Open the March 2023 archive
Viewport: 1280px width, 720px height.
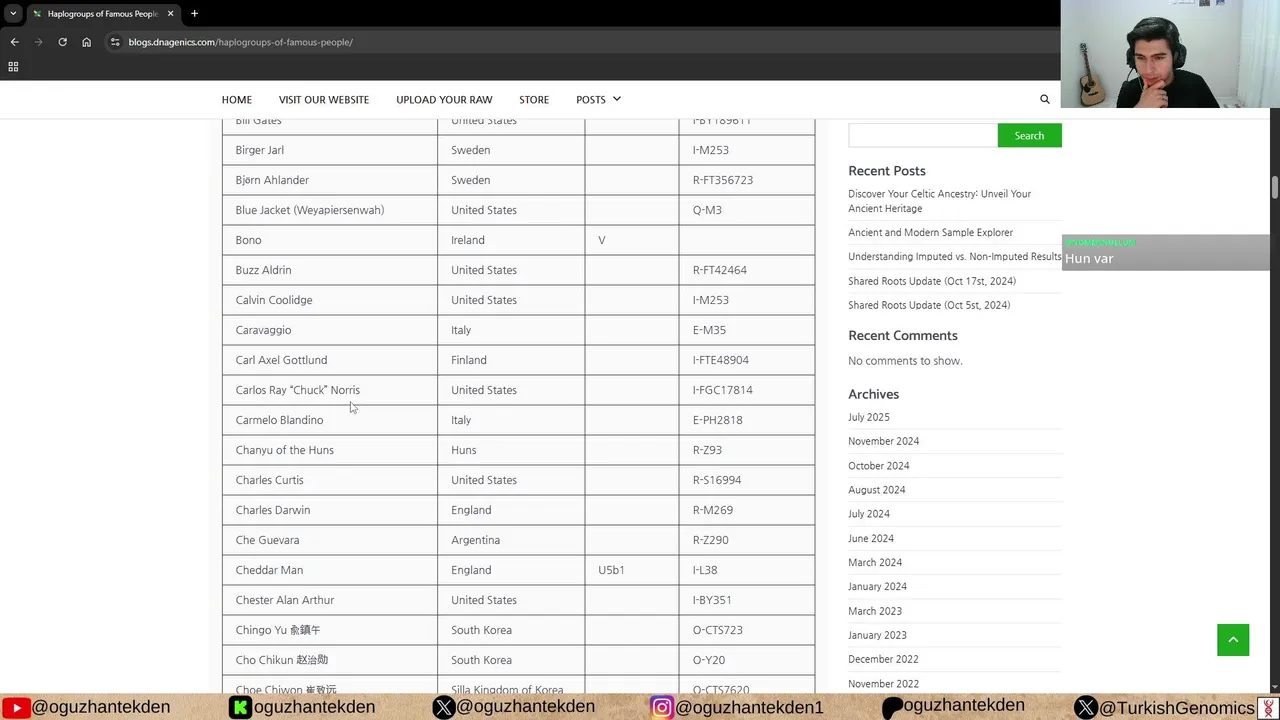875,611
